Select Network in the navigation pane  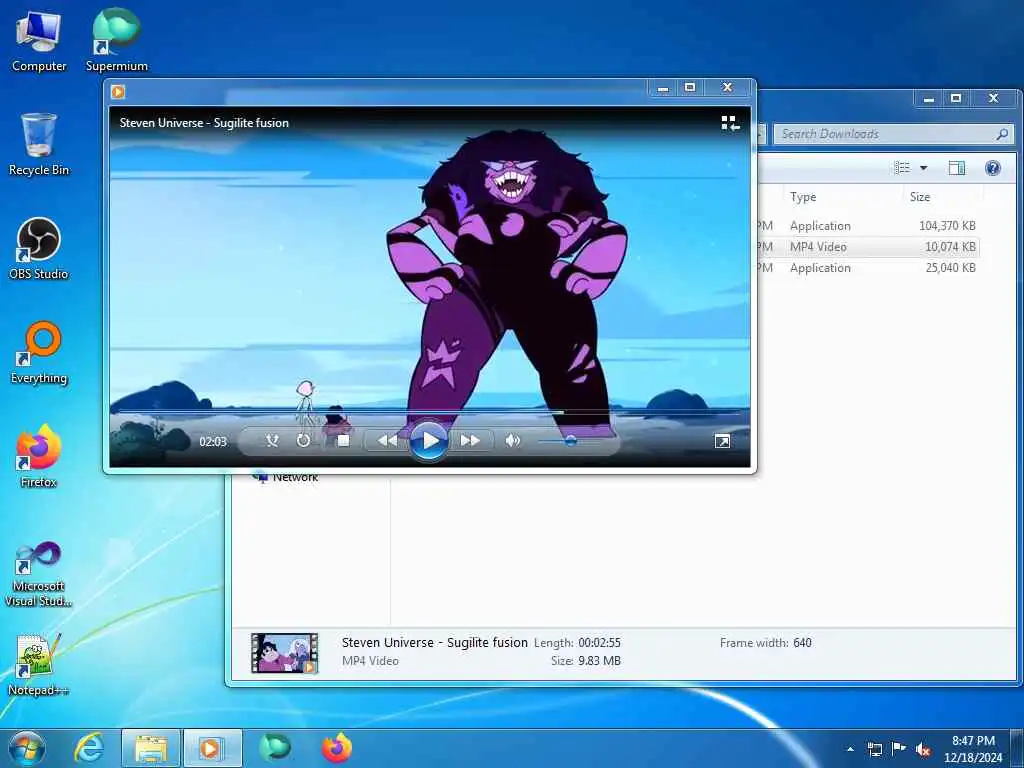tap(285, 477)
